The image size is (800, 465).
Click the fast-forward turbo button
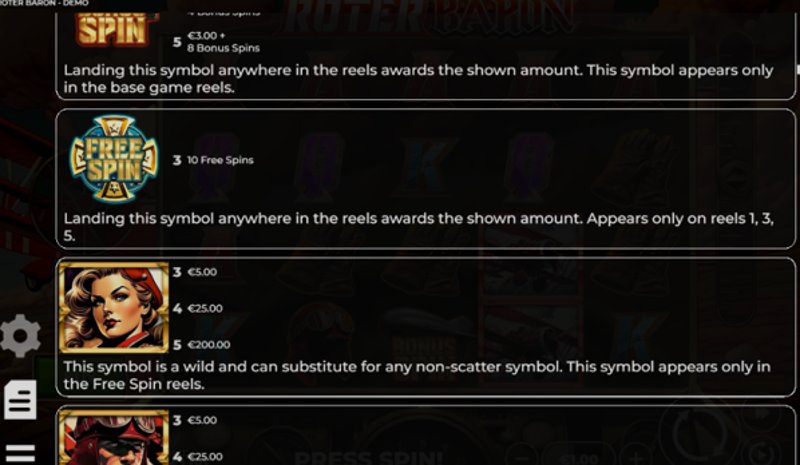[x=761, y=412]
